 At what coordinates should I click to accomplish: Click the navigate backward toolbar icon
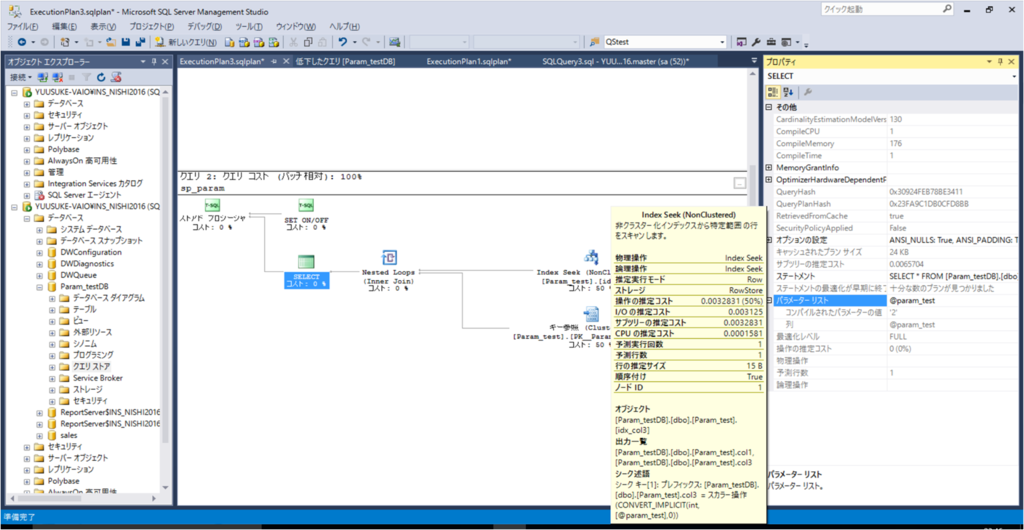coord(22,42)
